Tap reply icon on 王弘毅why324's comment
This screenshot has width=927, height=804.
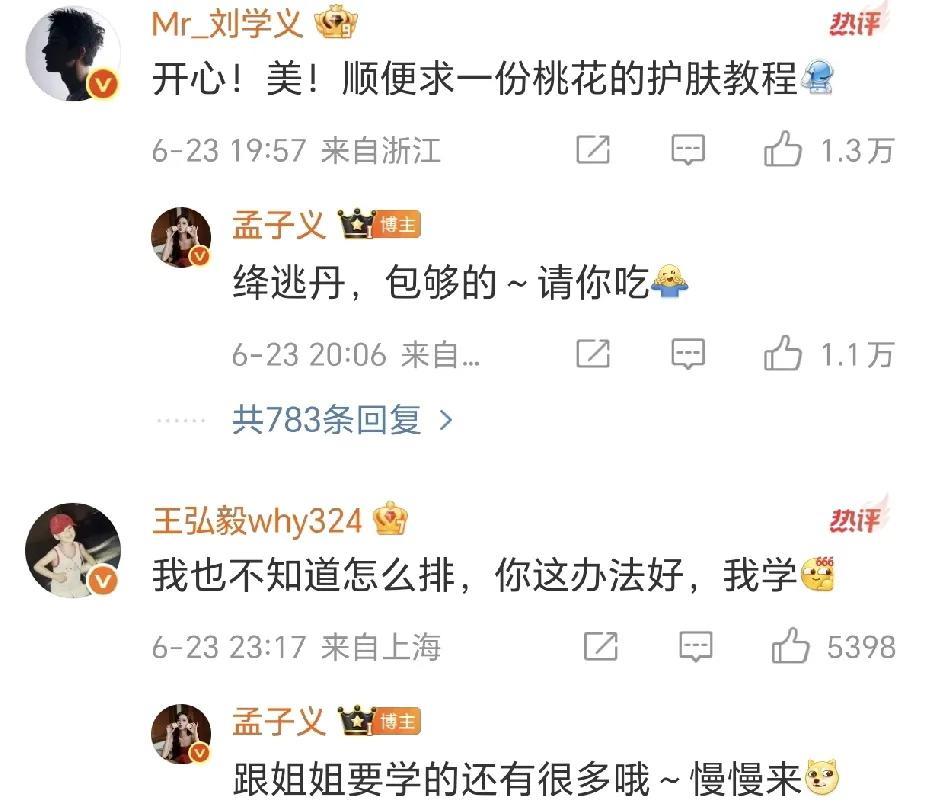tap(696, 646)
